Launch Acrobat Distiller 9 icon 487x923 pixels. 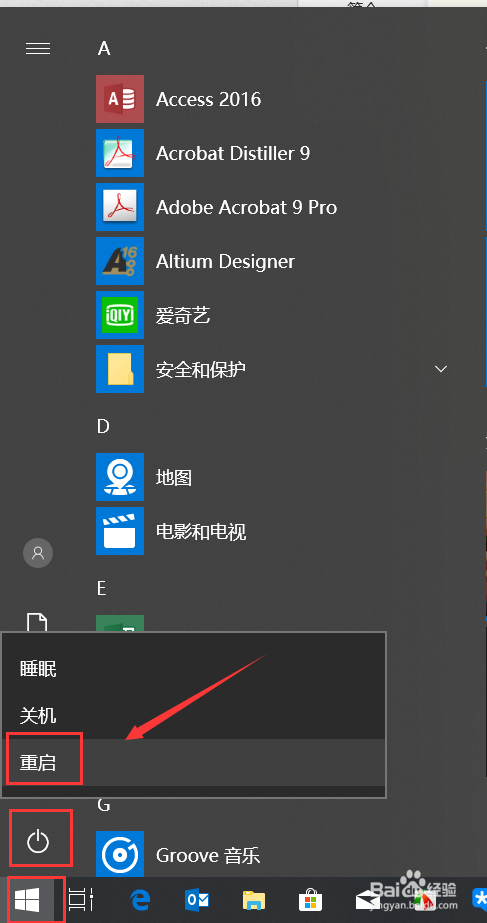tap(120, 153)
